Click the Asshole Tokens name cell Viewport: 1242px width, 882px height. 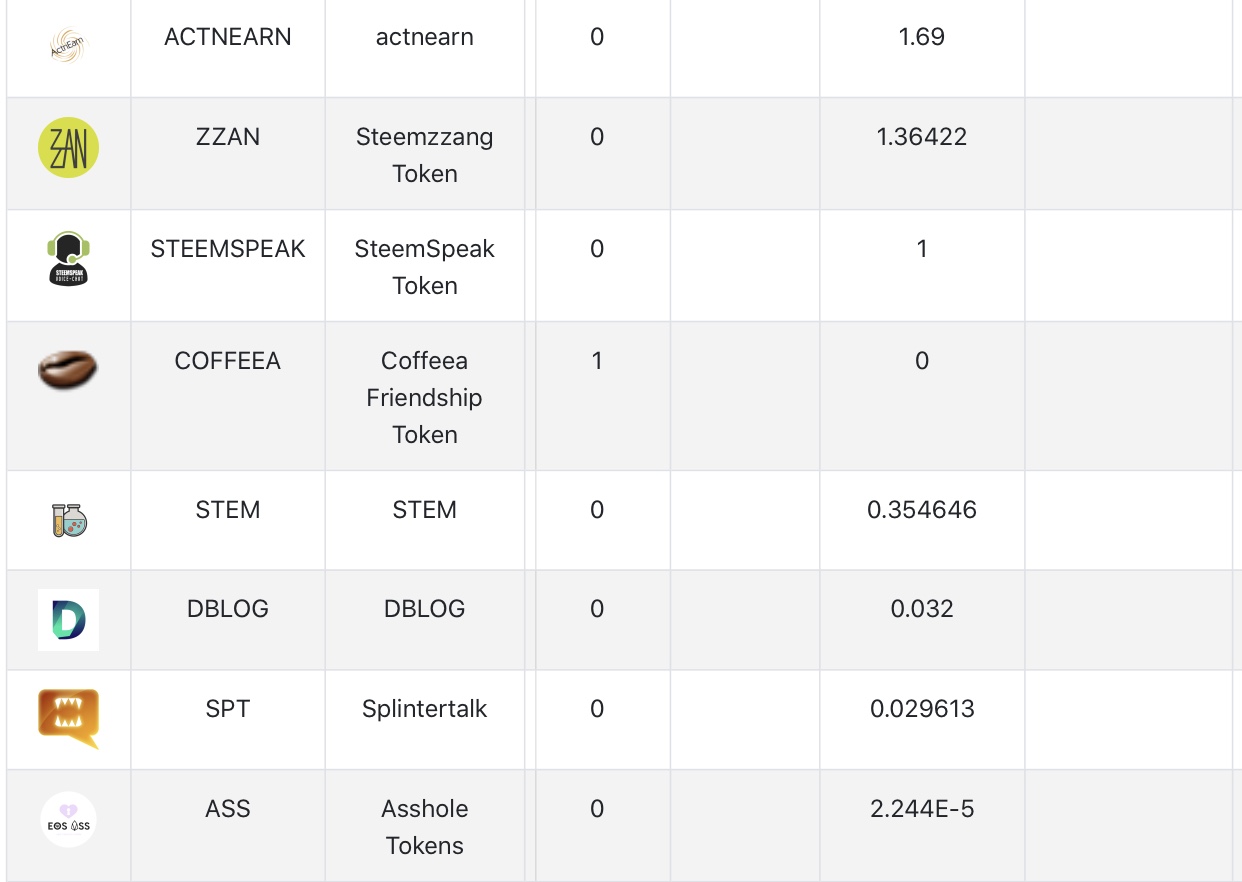coord(424,827)
